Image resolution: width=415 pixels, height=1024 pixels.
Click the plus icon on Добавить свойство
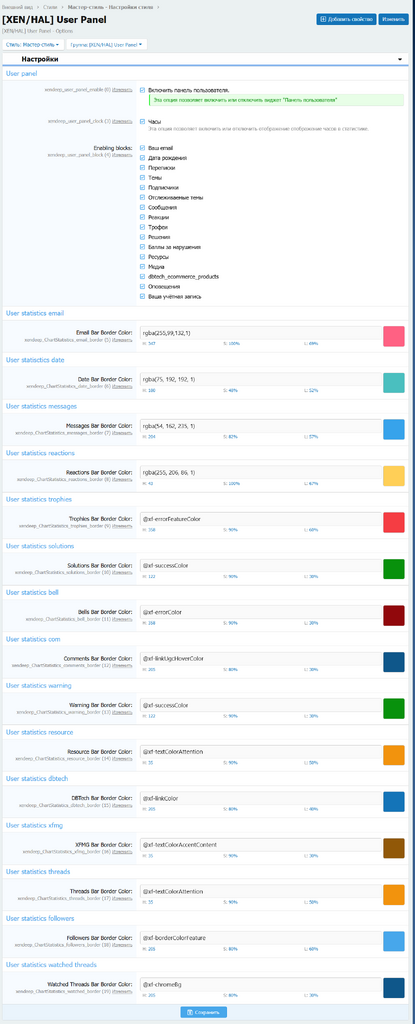click(x=323, y=20)
